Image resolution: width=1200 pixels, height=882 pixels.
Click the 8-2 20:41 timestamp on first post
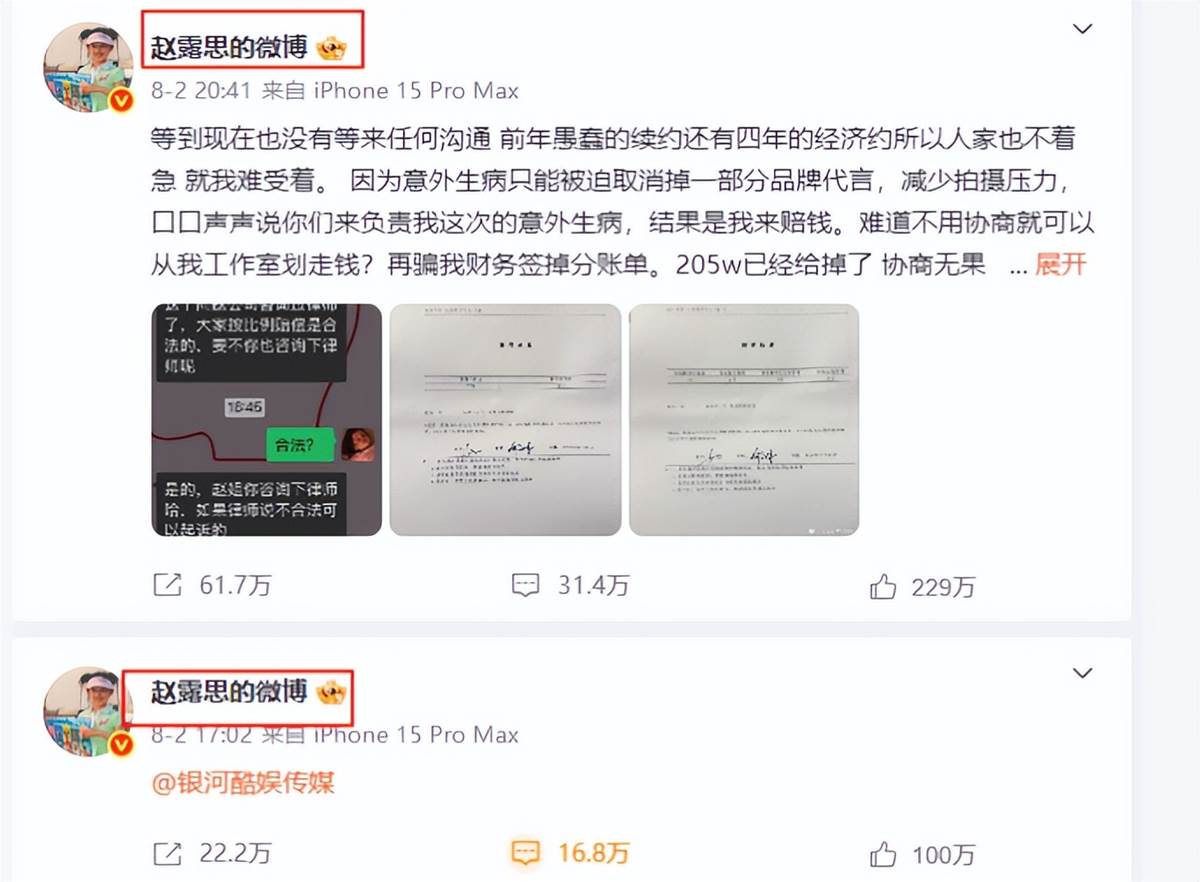click(x=200, y=91)
